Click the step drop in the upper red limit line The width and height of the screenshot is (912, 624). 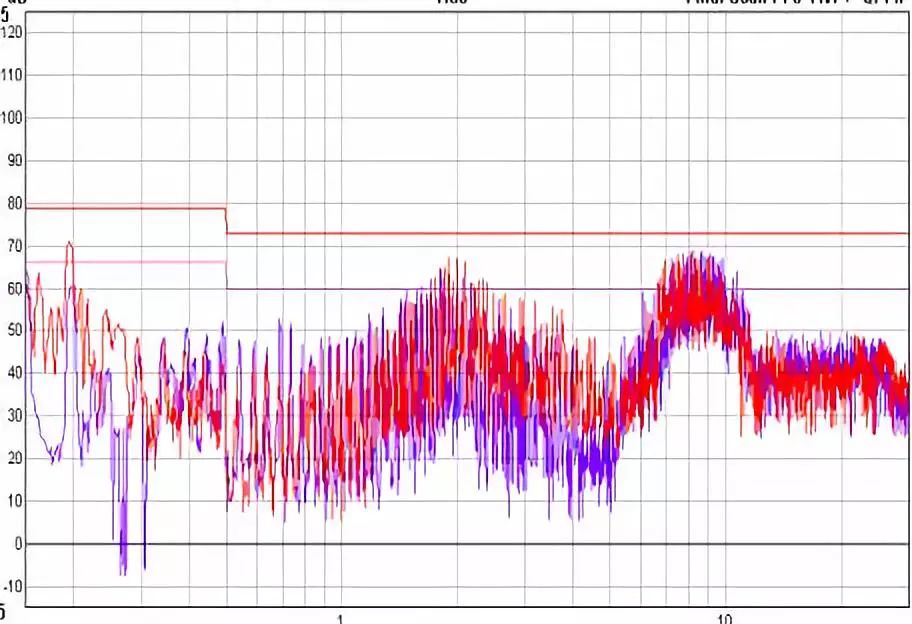pos(227,221)
